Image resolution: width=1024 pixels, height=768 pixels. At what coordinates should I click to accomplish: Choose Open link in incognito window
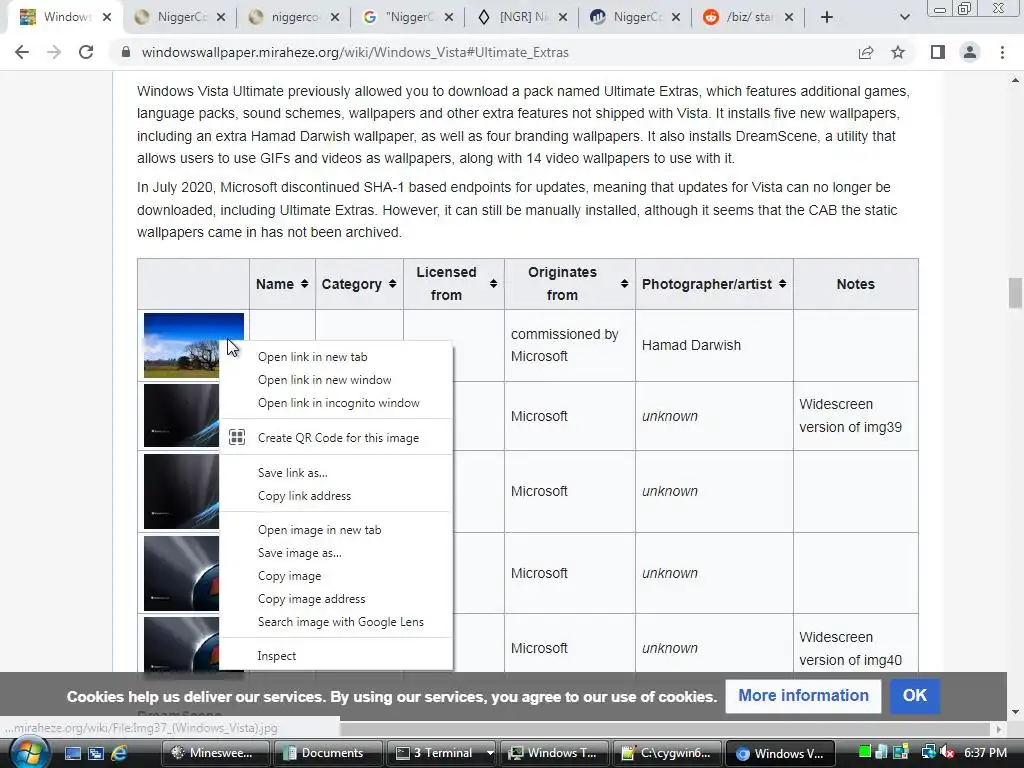[x=336, y=403]
